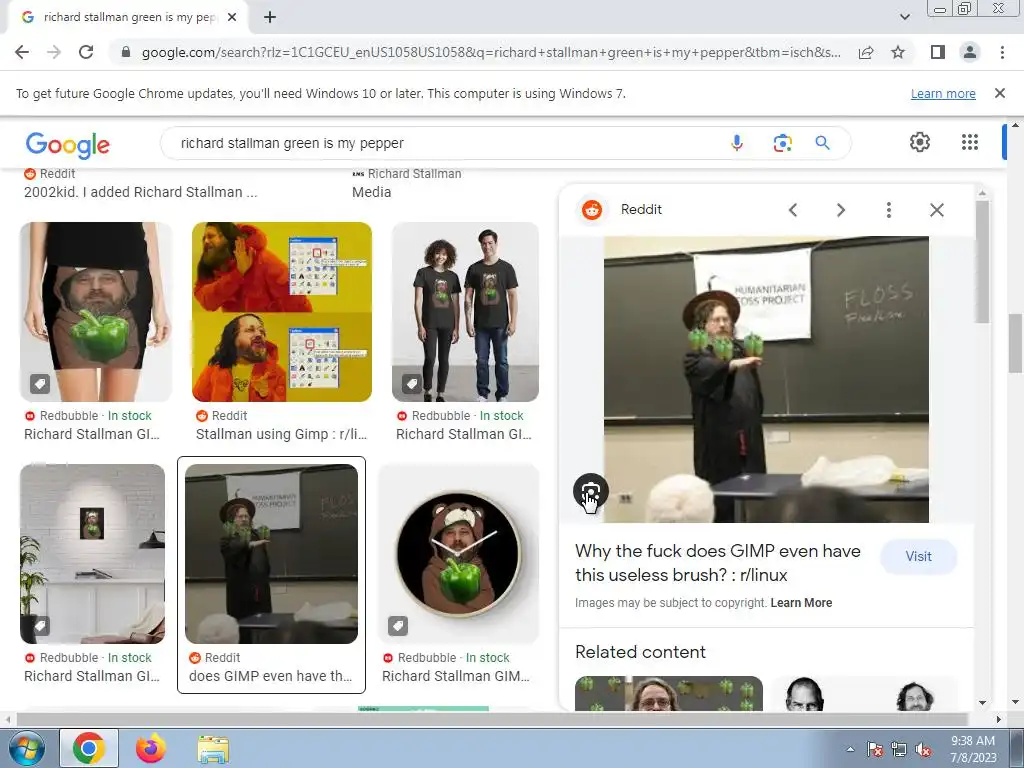Close the image preview panel
Viewport: 1024px width, 768px height.
936,210
